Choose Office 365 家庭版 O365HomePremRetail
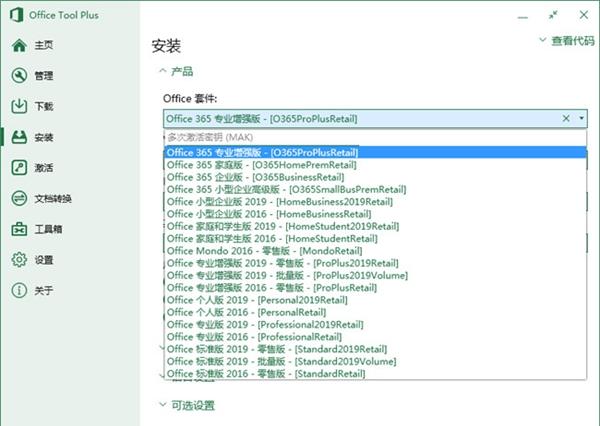Image resolution: width=600 pixels, height=426 pixels. coord(375,165)
